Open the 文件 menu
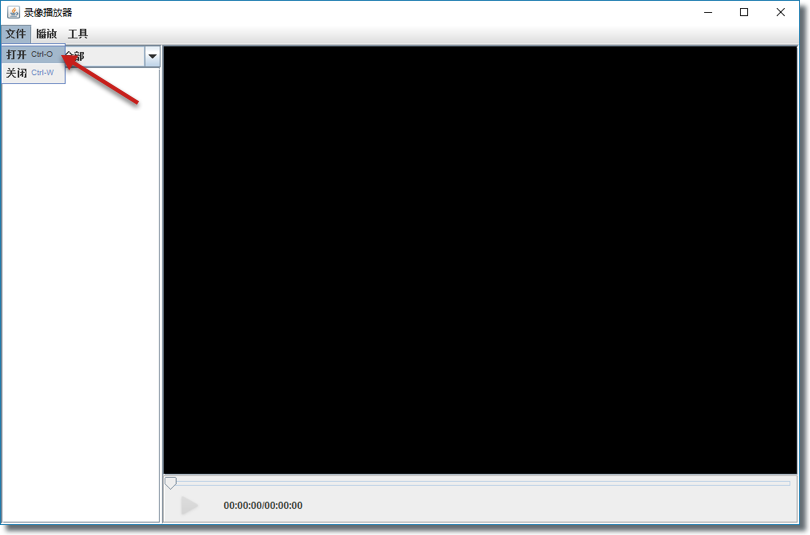The width and height of the screenshot is (810, 535). [15, 34]
